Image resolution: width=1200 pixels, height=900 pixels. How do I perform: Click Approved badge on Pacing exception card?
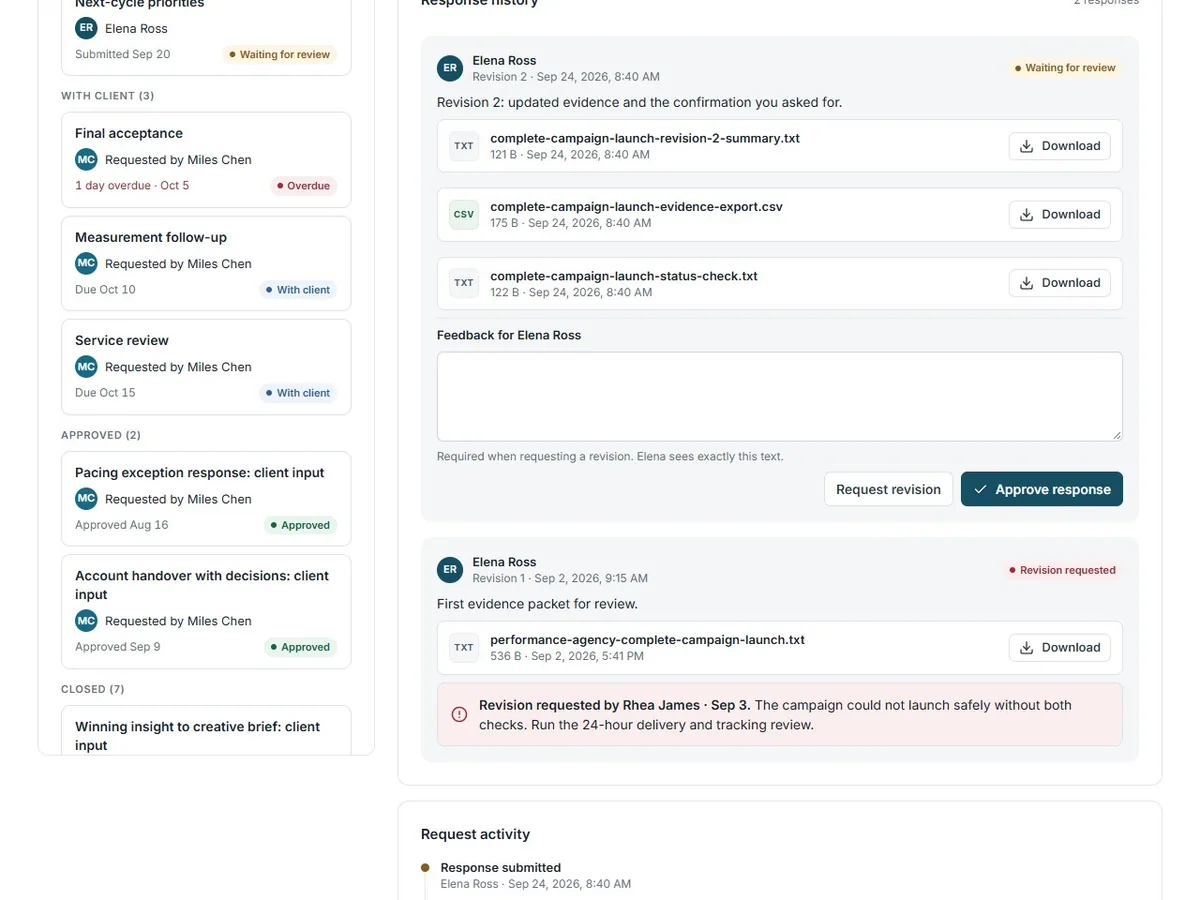coord(300,525)
